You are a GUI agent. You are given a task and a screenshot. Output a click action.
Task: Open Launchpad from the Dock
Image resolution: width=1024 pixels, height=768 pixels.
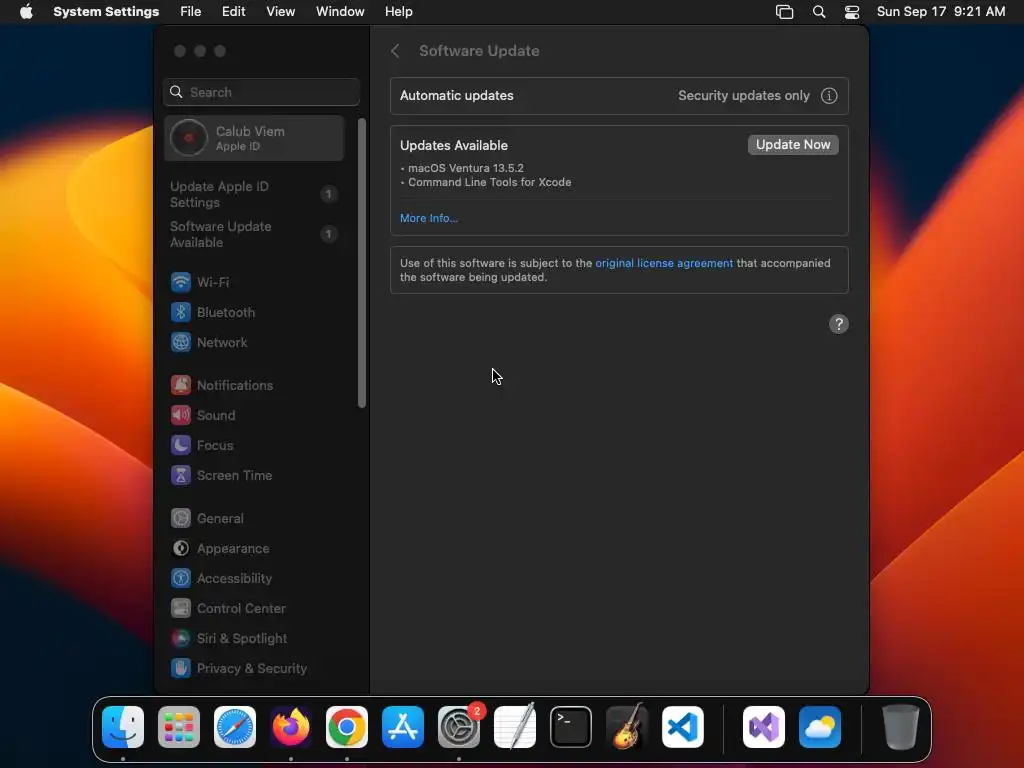179,727
